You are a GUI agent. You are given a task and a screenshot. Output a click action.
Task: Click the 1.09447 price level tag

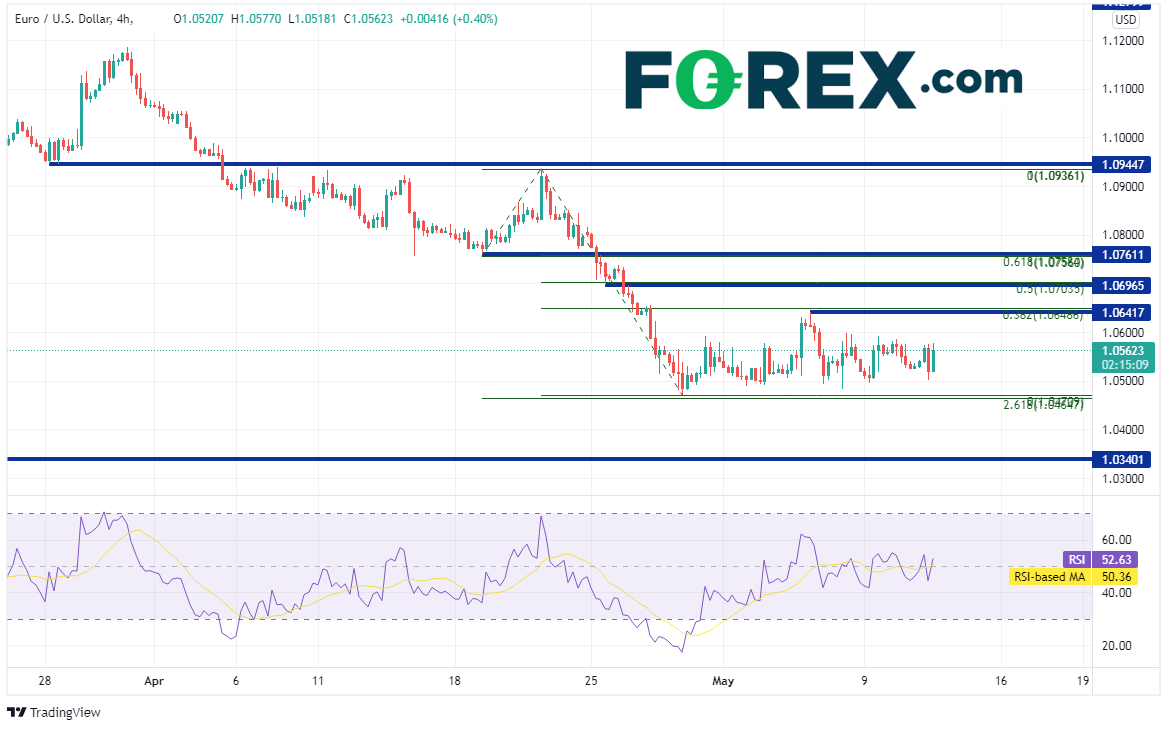[x=1126, y=163]
